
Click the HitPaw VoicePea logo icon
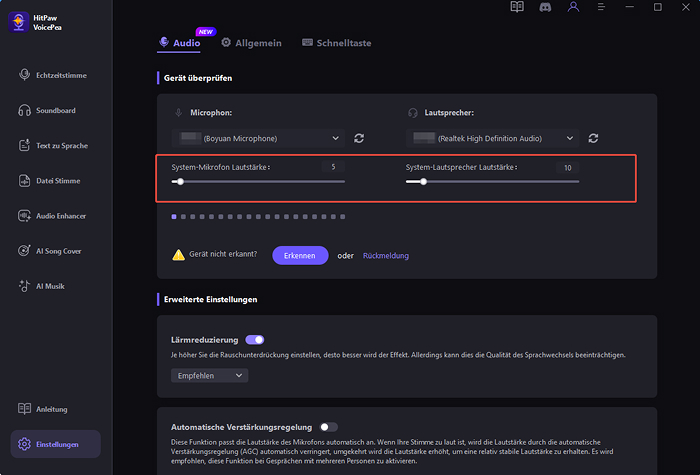pyautogui.click(x=18, y=22)
